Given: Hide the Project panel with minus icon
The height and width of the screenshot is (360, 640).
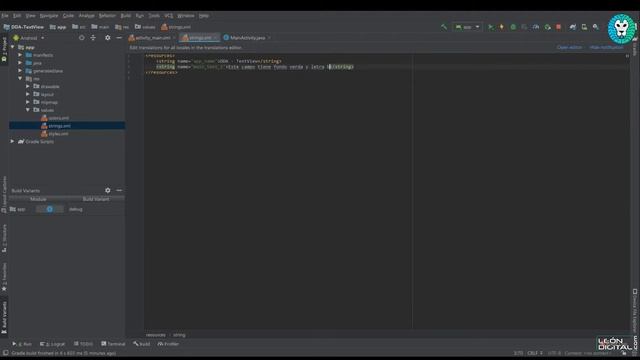Looking at the screenshot, I should click(x=119, y=38).
